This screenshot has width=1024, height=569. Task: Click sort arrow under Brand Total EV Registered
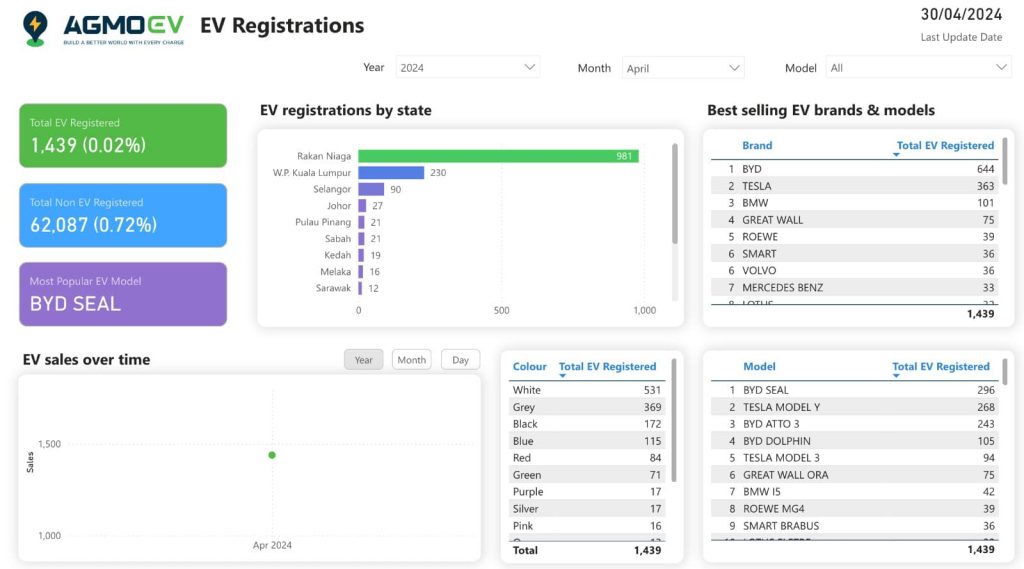click(896, 156)
